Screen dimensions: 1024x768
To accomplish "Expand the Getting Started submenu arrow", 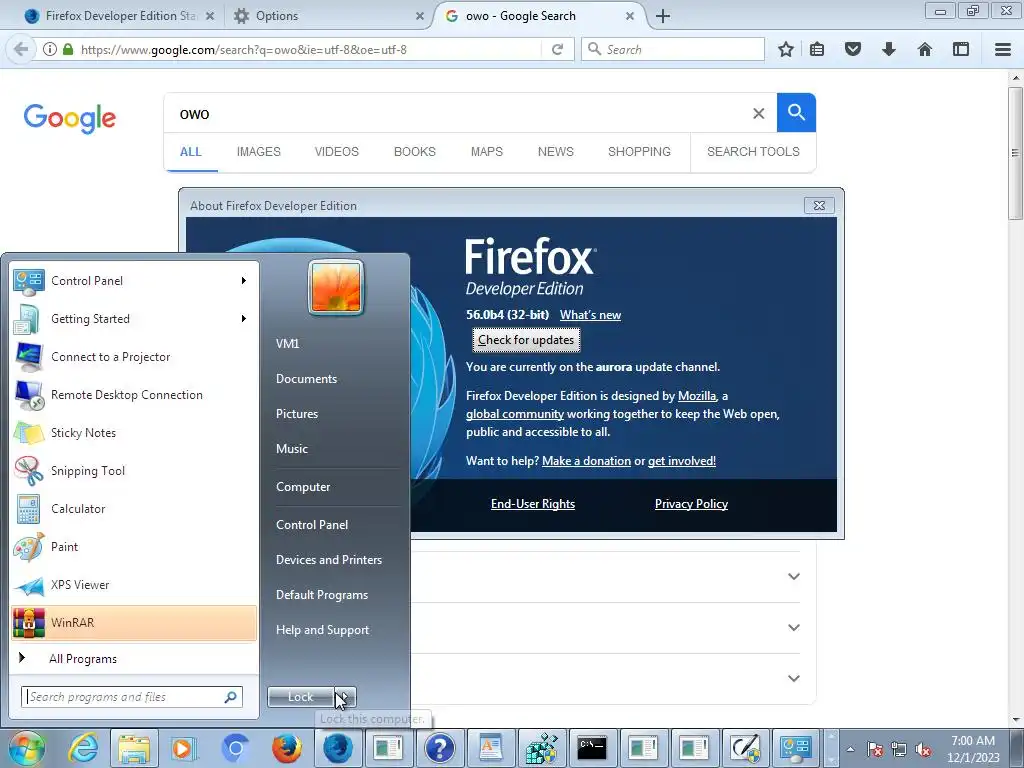I will (x=244, y=319).
